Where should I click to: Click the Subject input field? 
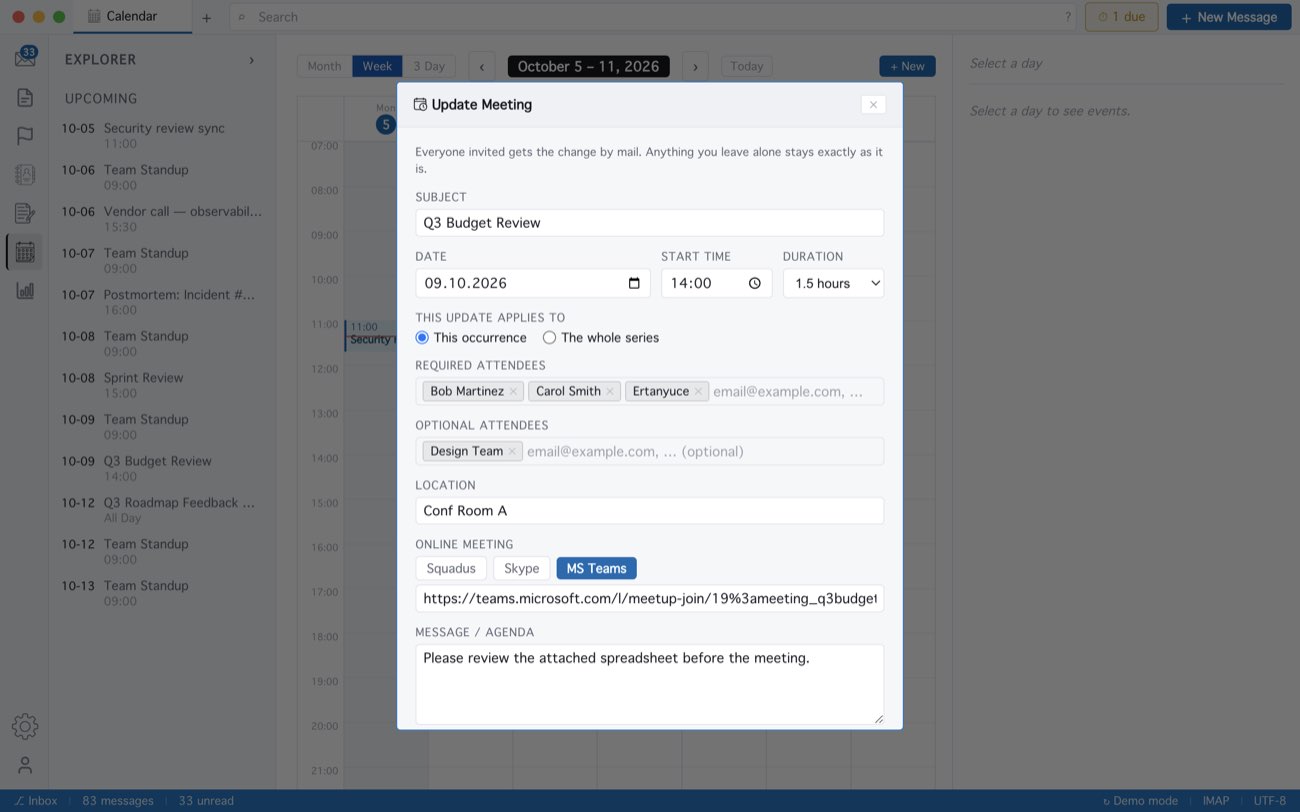pyautogui.click(x=650, y=223)
